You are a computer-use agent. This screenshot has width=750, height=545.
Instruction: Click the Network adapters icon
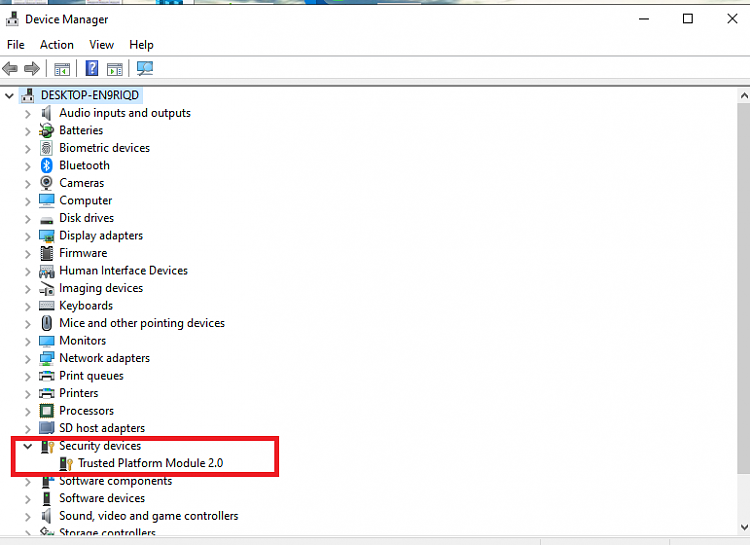coord(46,358)
